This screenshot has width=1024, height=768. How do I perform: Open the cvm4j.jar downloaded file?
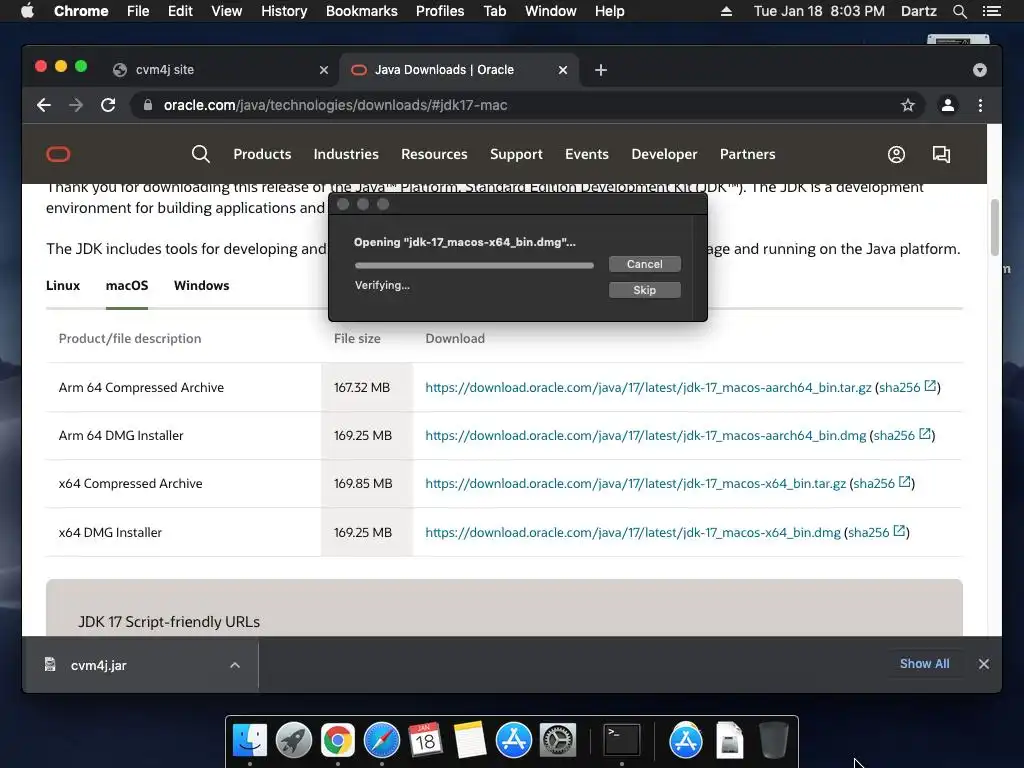[99, 665]
